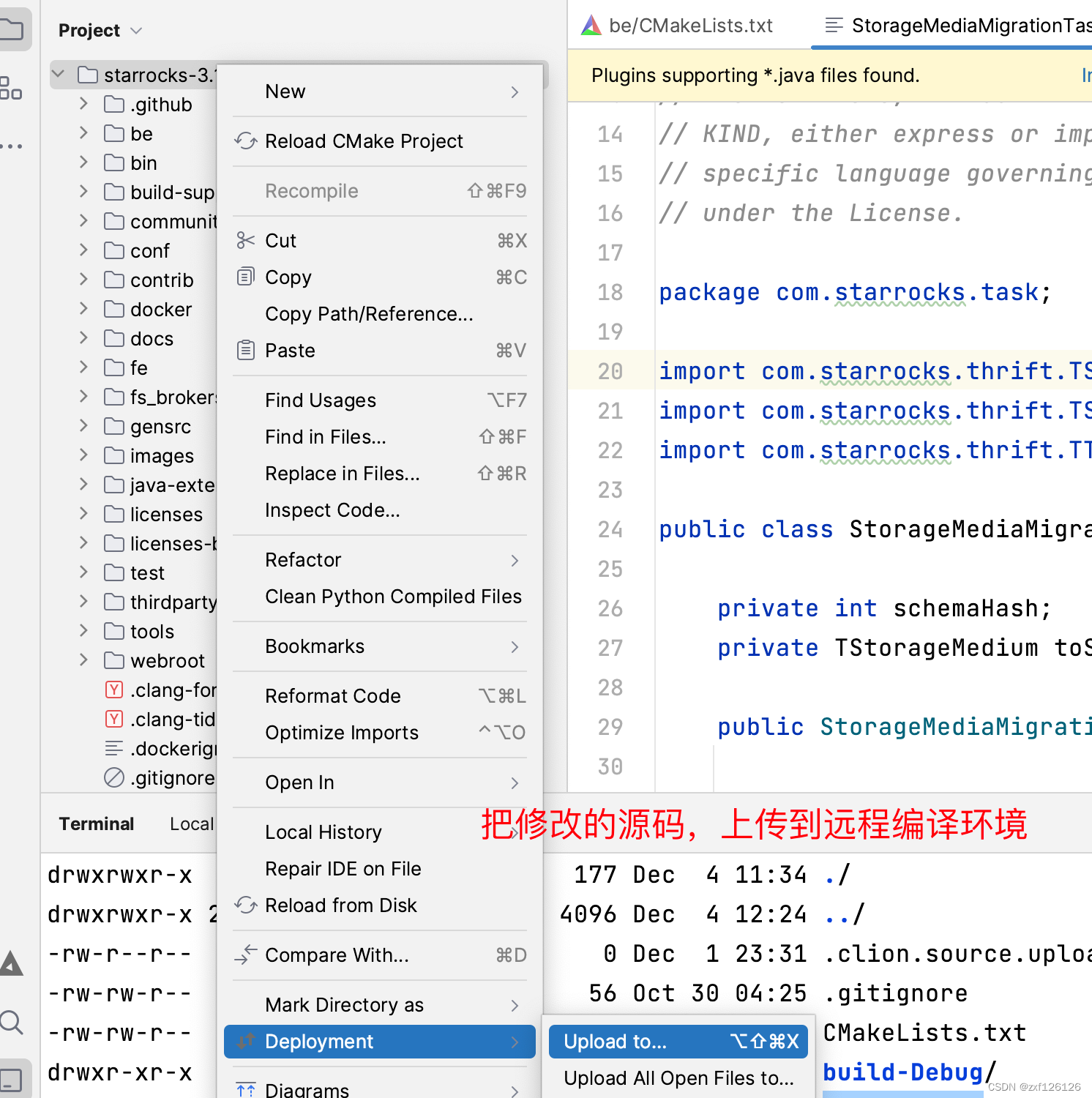The image size is (1092, 1098).
Task: Click the copy icon beside Copy
Action: (x=246, y=277)
